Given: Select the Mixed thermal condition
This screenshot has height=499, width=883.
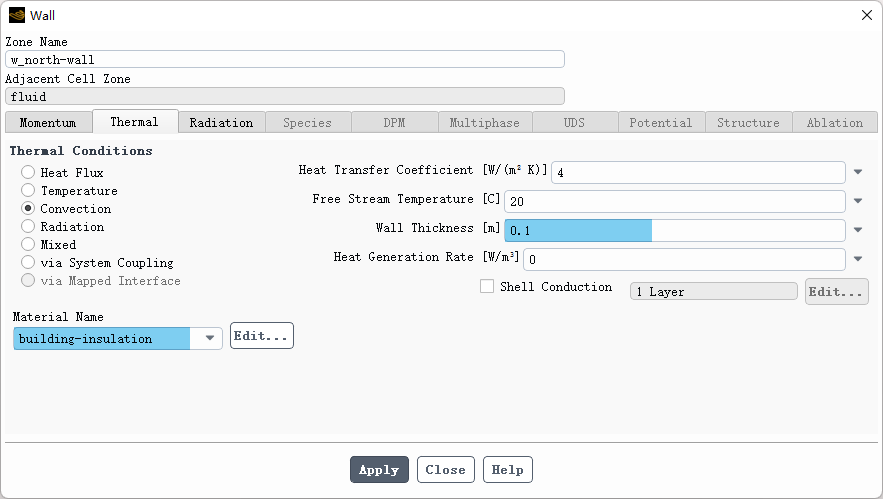Looking at the screenshot, I should pyautogui.click(x=28, y=245).
